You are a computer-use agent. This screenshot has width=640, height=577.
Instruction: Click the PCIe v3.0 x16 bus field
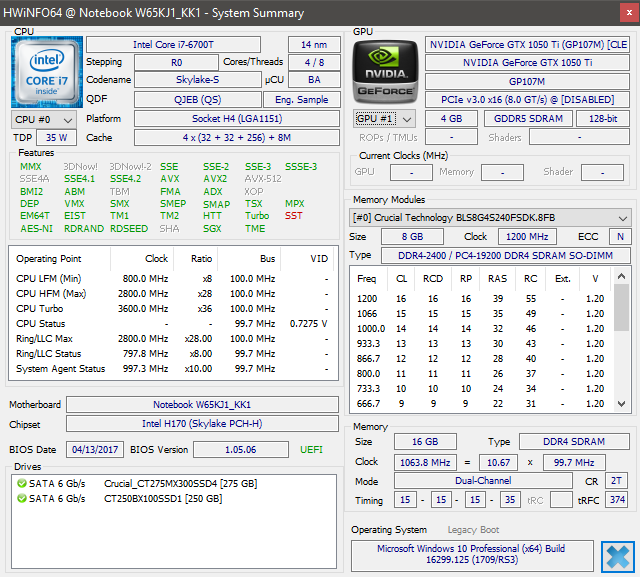coord(527,99)
